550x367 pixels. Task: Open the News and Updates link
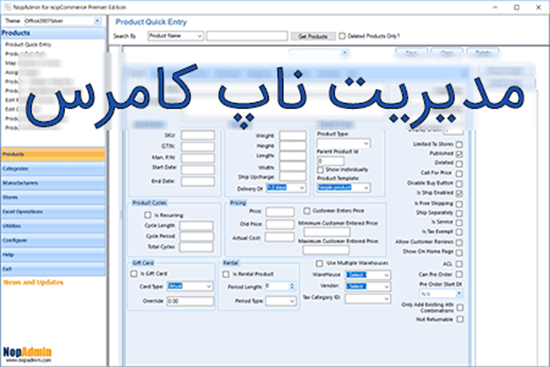[33, 282]
